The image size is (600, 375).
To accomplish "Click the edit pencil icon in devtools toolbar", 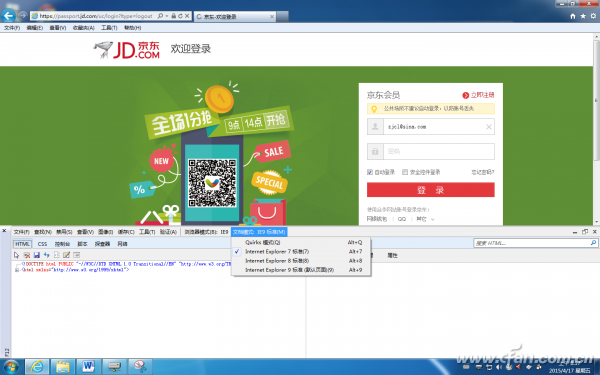I will pos(67,255).
